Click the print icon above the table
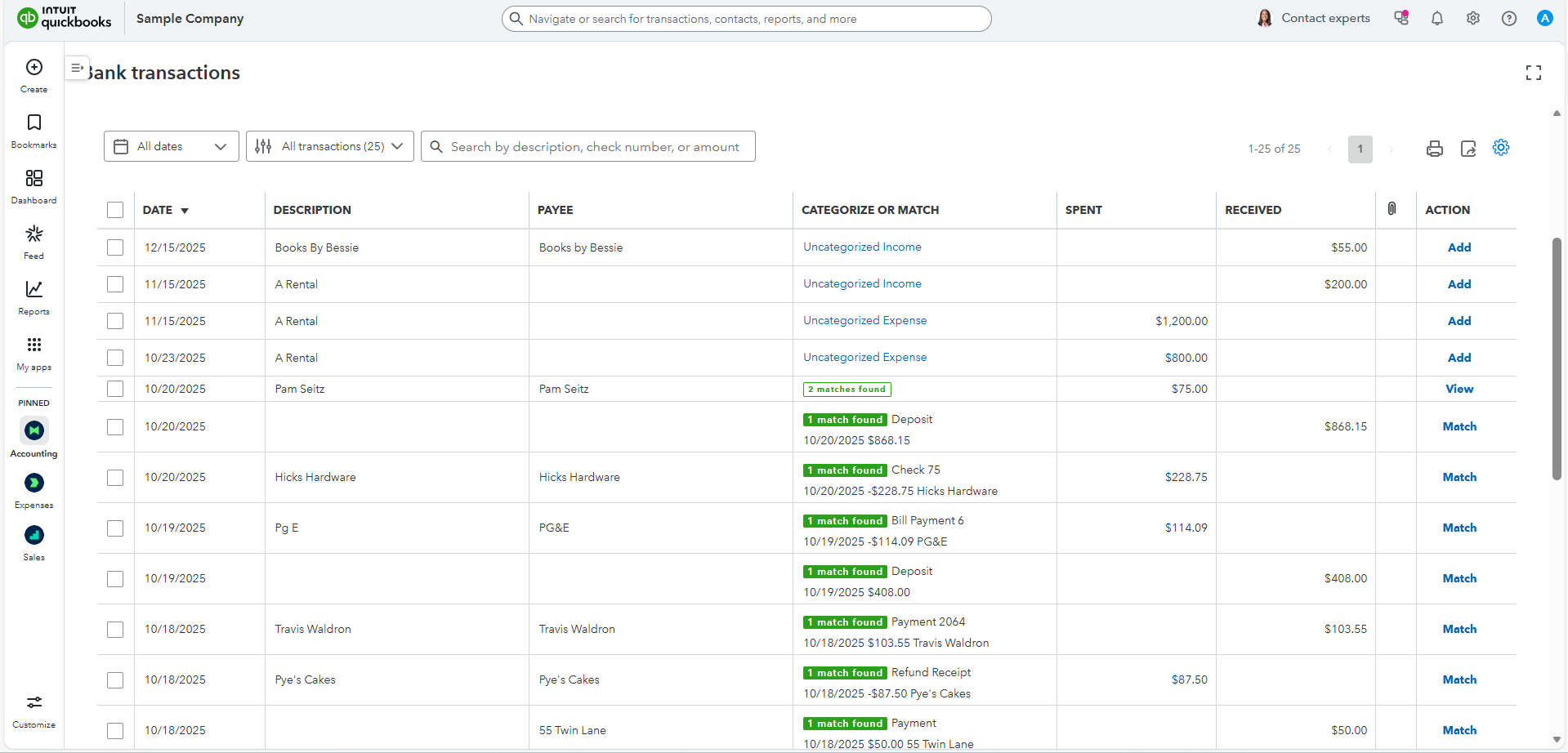Image resolution: width=1568 pixels, height=753 pixels. [x=1434, y=149]
